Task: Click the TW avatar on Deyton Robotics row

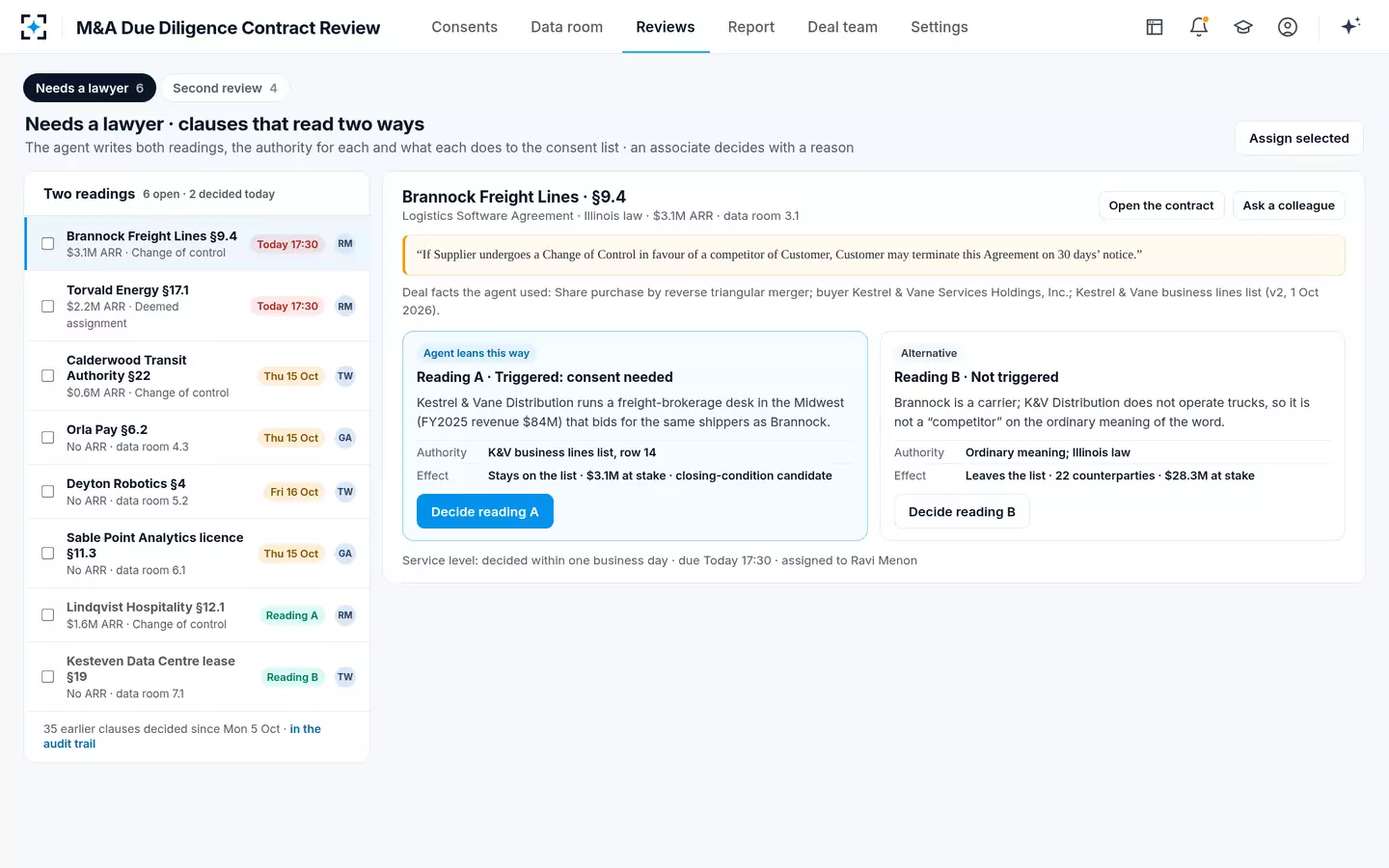Action: pyautogui.click(x=345, y=492)
